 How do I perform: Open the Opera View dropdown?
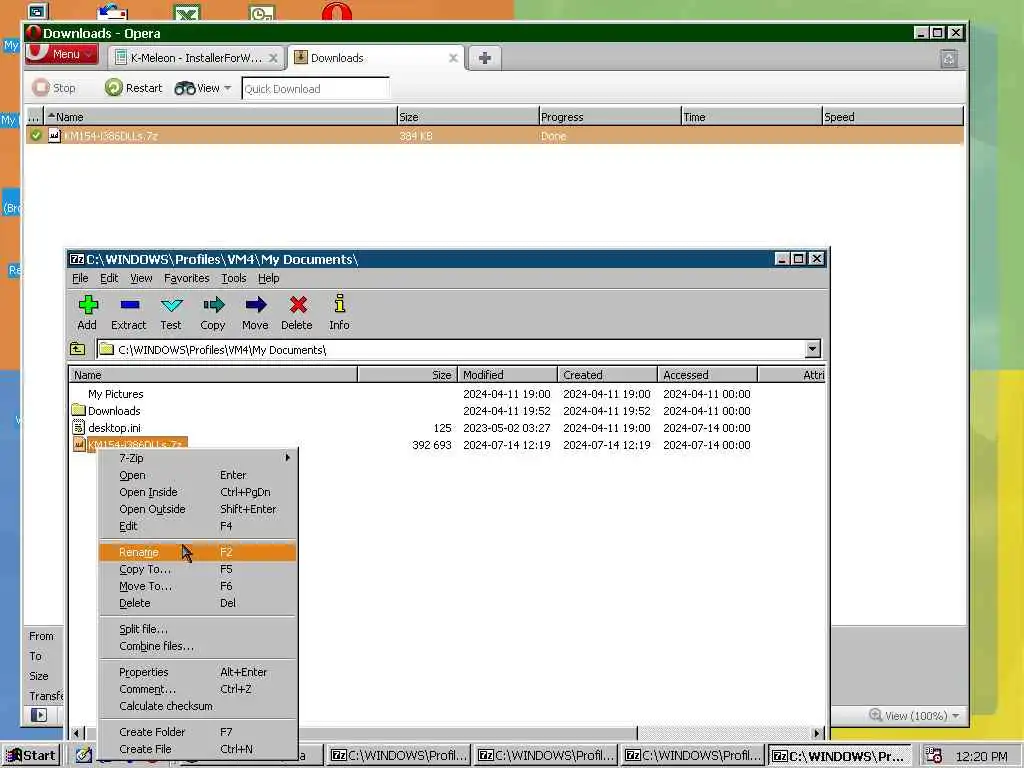202,88
